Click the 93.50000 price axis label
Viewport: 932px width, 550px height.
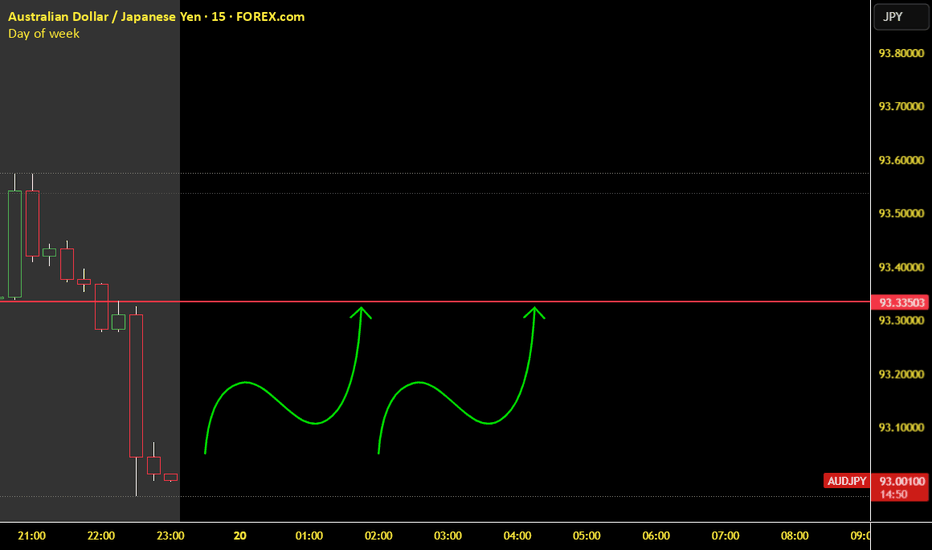(901, 213)
